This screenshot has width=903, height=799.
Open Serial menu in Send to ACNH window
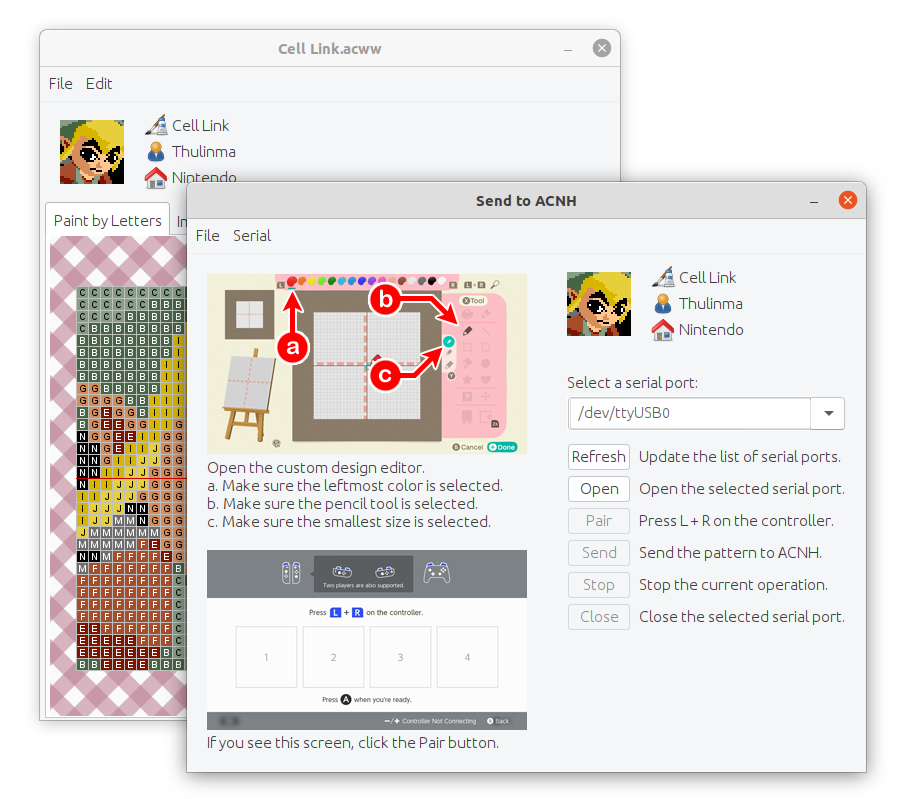point(252,236)
